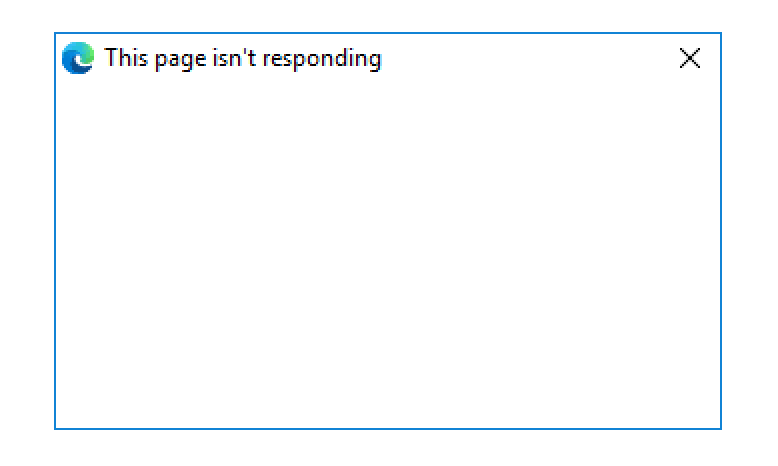Select the Edge browser icon in title bar
The width and height of the screenshot is (778, 466).
[x=78, y=58]
